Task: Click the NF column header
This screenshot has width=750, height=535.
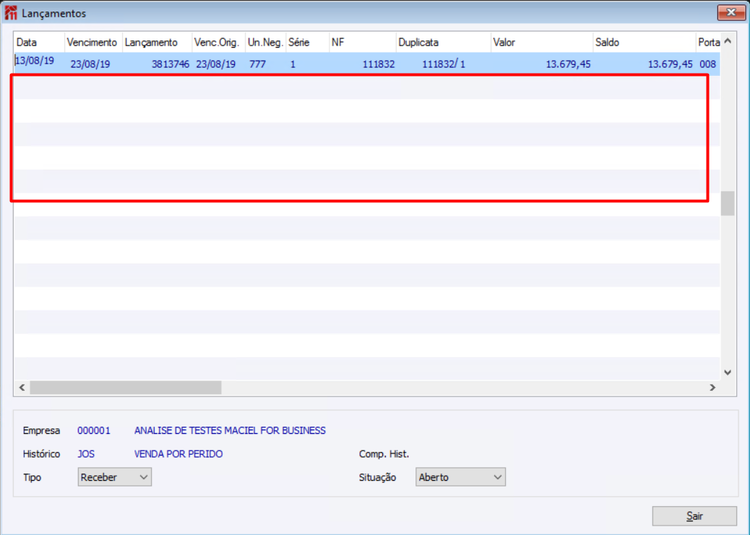Action: [x=363, y=43]
